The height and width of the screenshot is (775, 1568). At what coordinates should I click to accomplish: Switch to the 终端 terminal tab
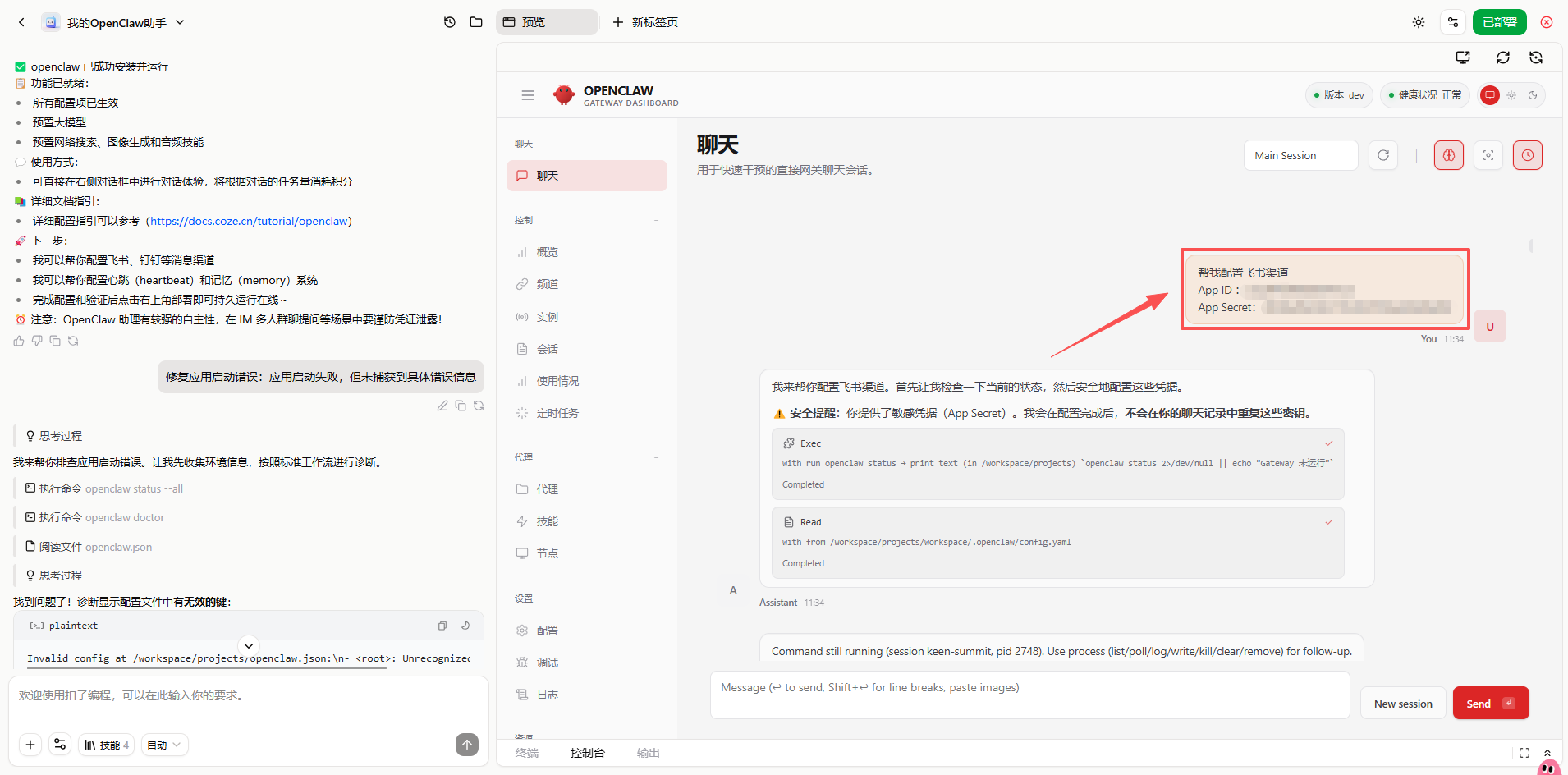pyautogui.click(x=527, y=753)
